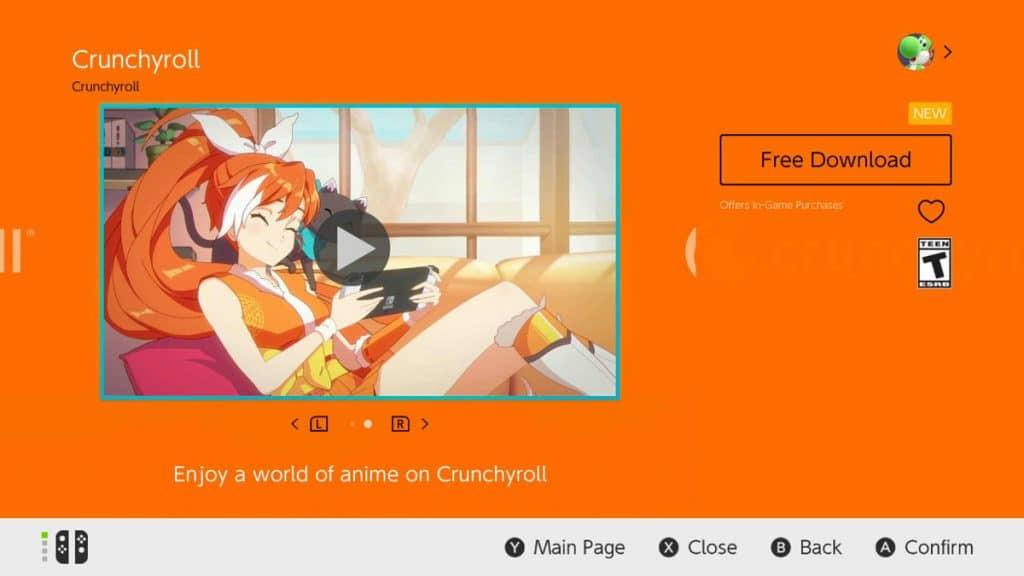Close the eShop via X Close

697,547
